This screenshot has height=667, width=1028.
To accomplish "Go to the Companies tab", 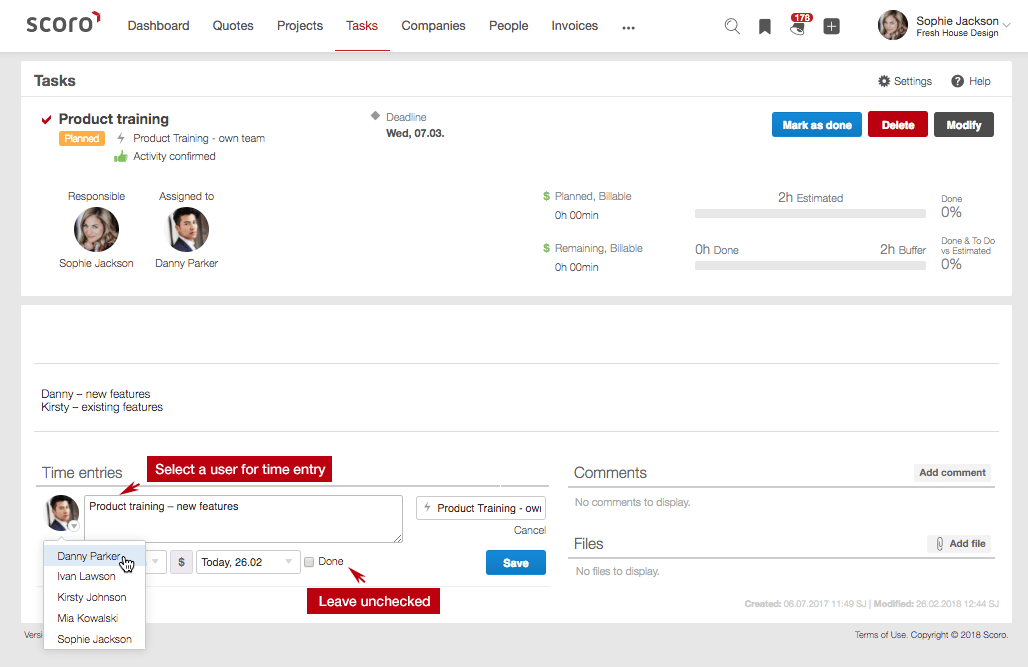I will pos(433,26).
